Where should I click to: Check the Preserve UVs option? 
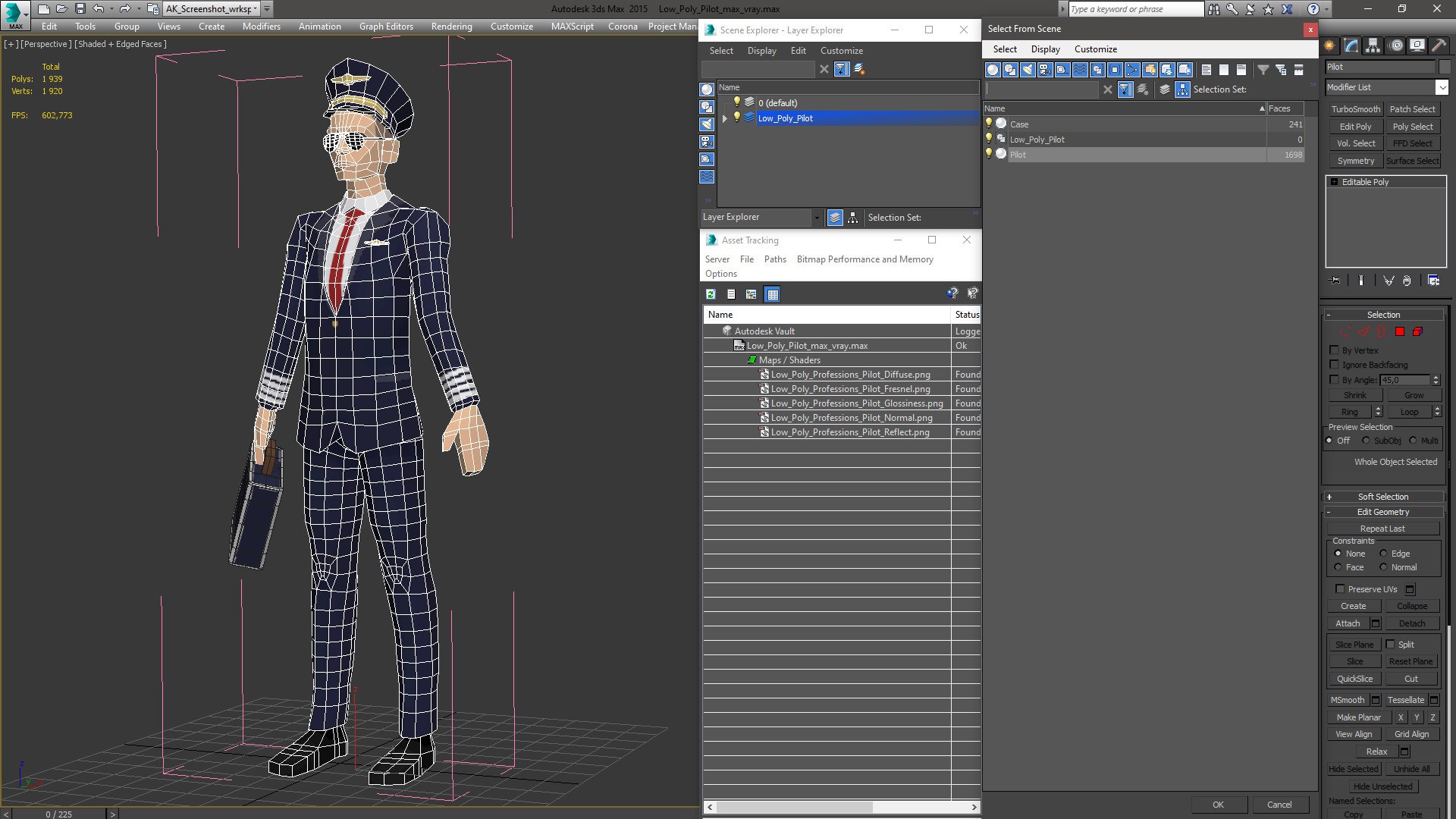click(x=1340, y=589)
